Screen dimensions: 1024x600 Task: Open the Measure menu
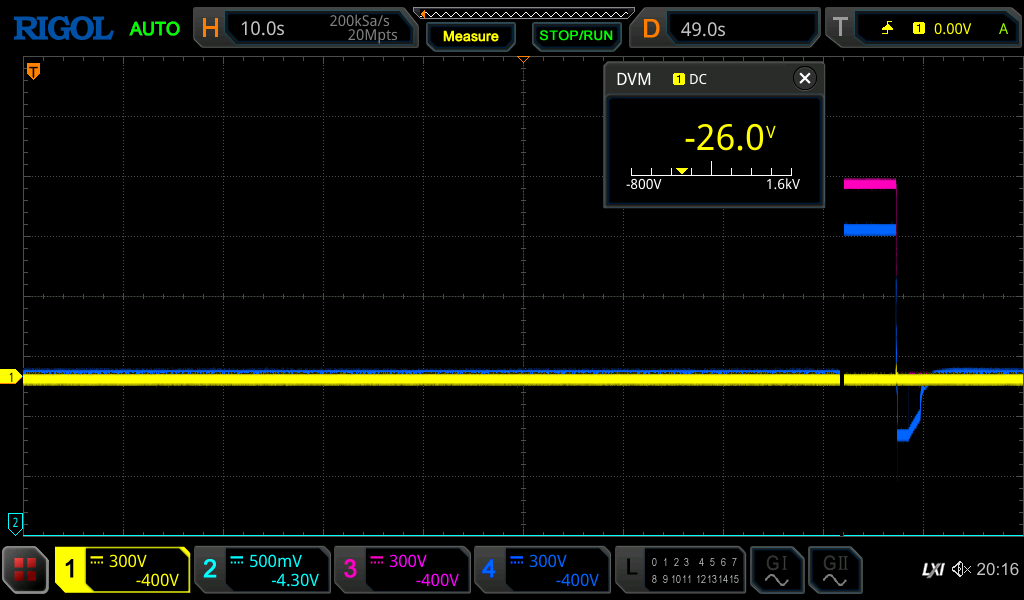click(x=470, y=36)
